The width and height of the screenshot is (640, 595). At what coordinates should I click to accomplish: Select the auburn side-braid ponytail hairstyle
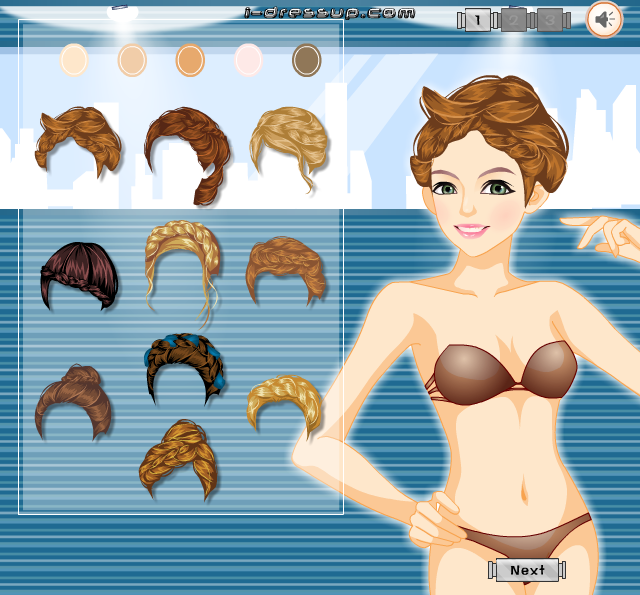[x=188, y=155]
